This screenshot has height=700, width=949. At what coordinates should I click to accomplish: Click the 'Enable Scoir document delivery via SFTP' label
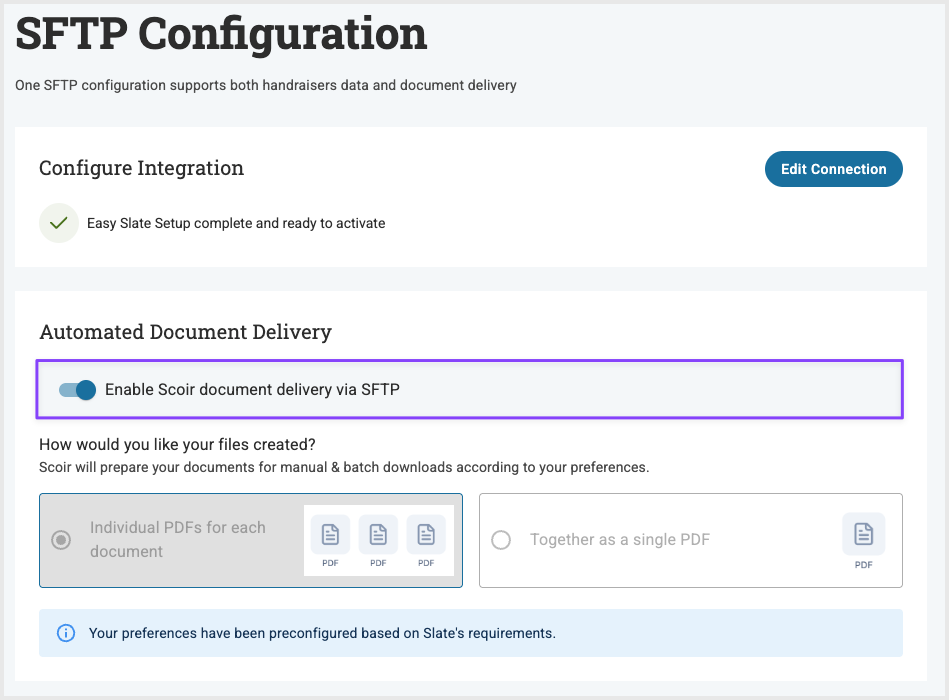pos(252,389)
